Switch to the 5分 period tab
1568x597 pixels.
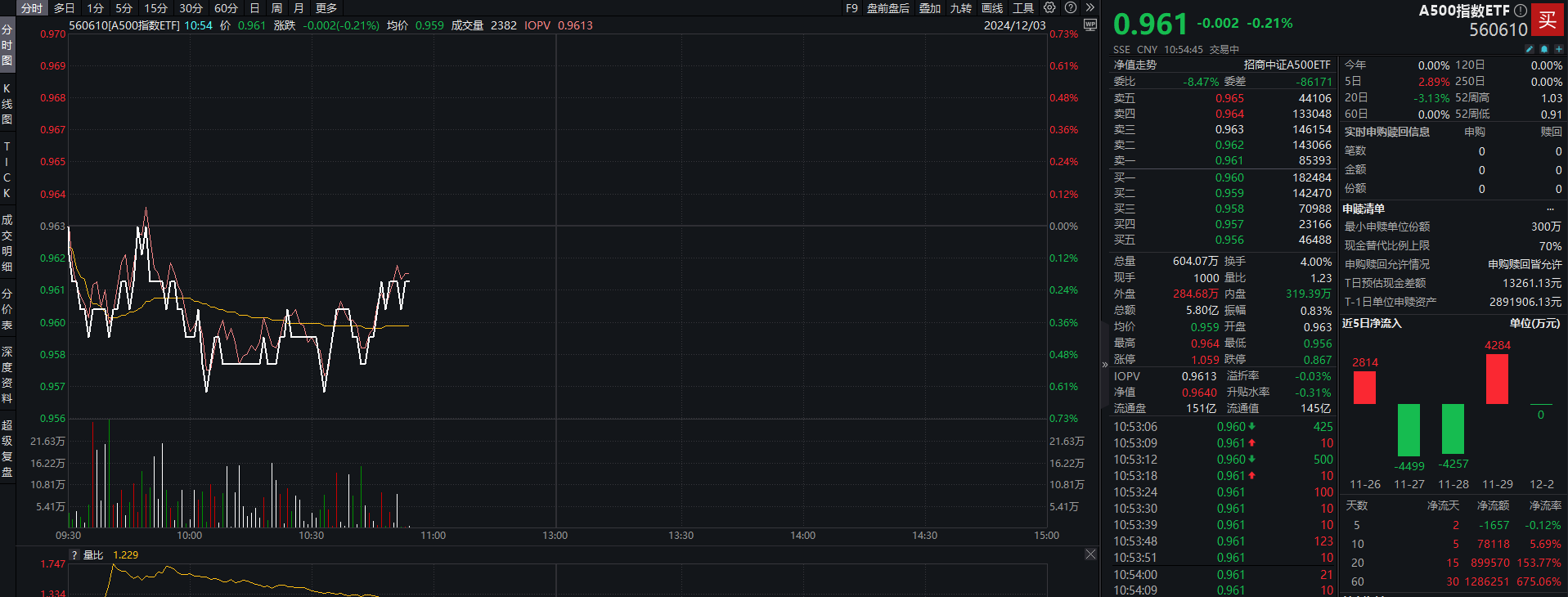[124, 8]
